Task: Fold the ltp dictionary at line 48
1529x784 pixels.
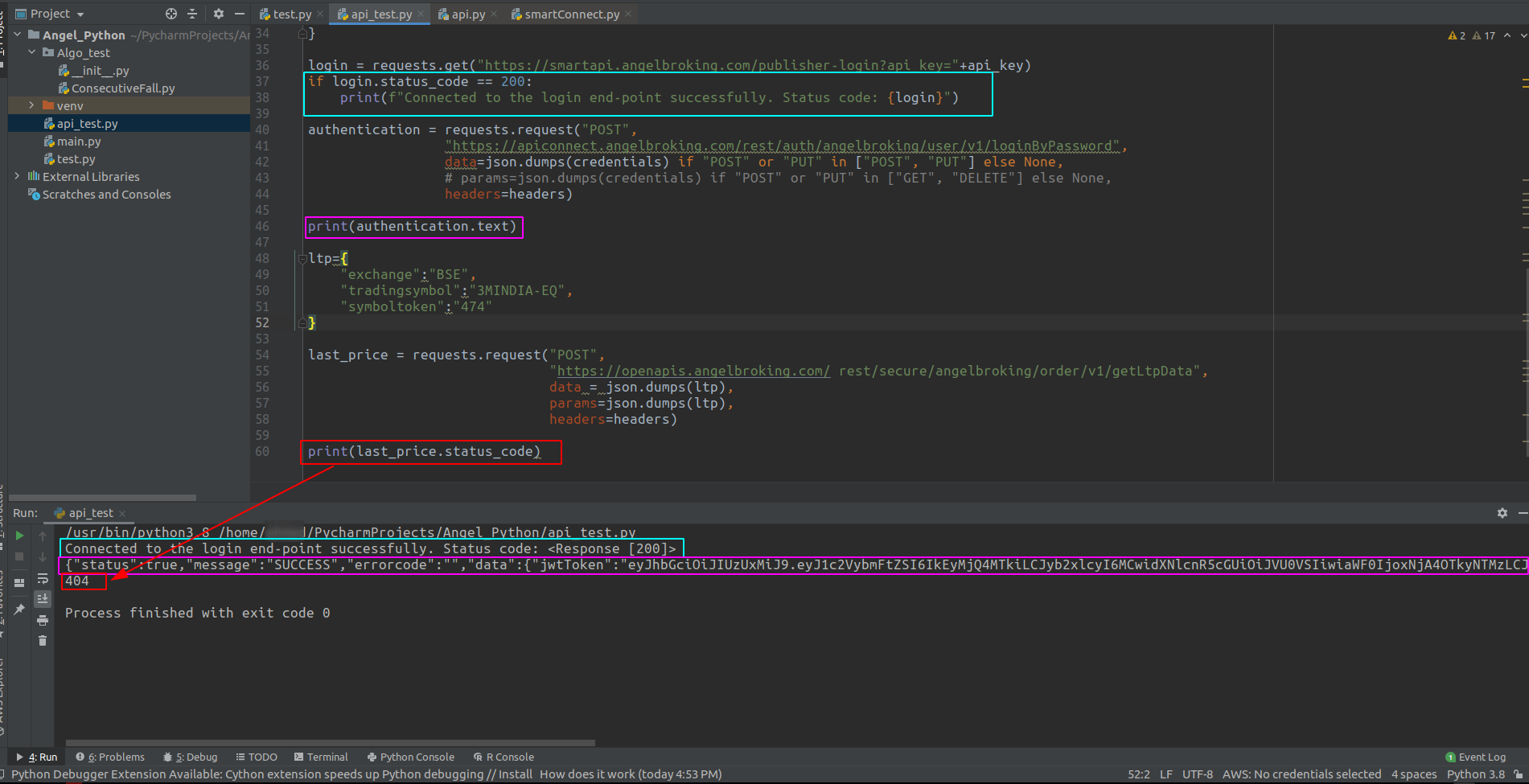Action: click(302, 258)
